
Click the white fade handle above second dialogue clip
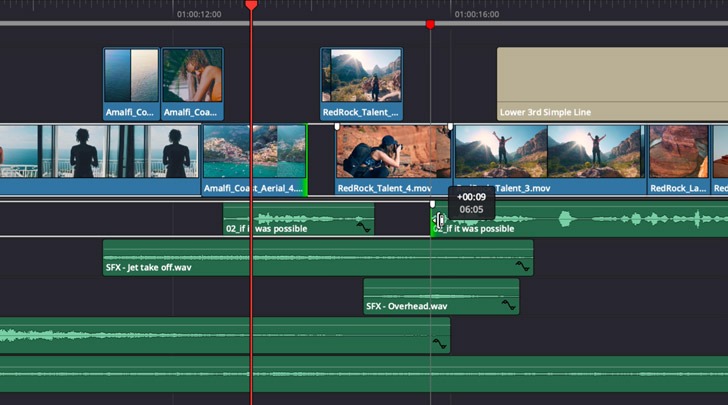pyautogui.click(x=433, y=204)
